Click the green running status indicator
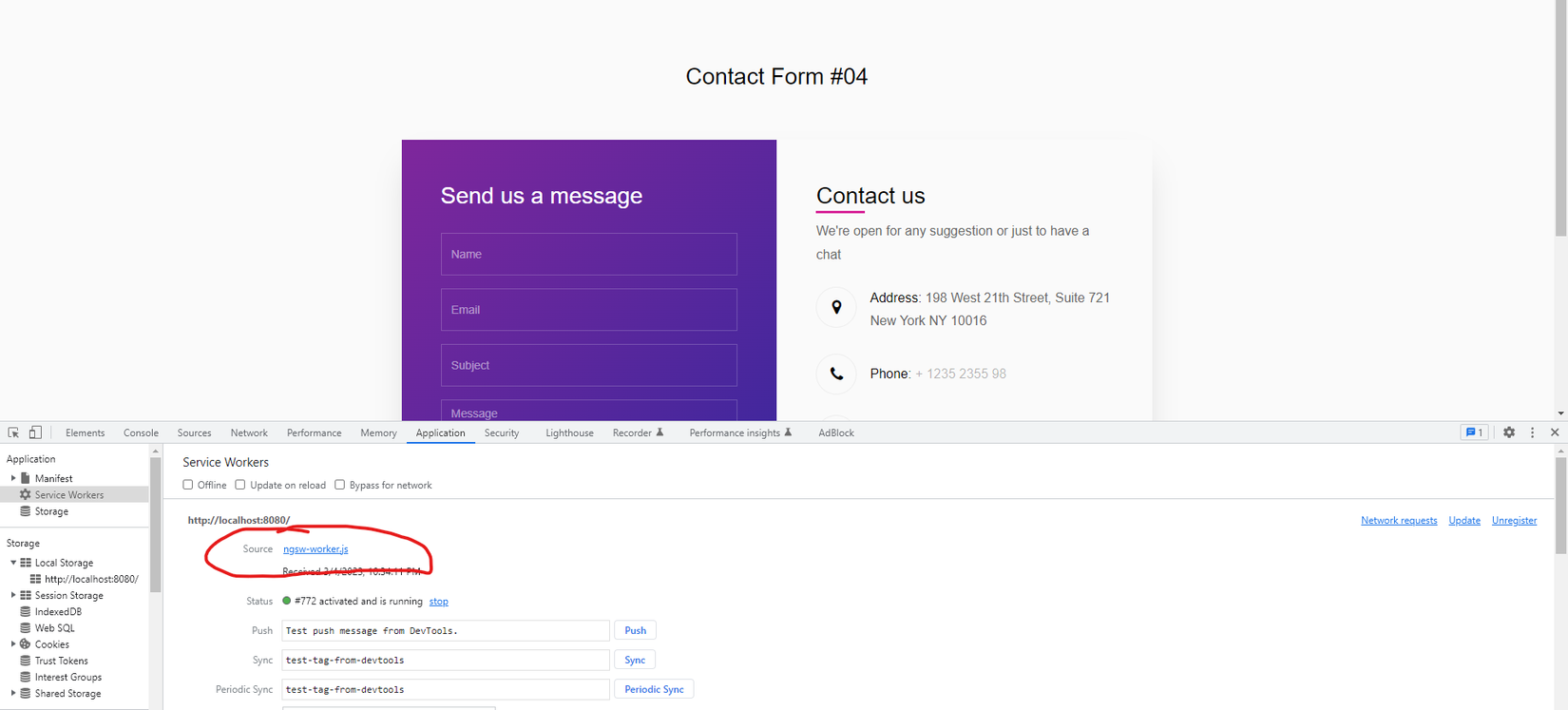 287,601
